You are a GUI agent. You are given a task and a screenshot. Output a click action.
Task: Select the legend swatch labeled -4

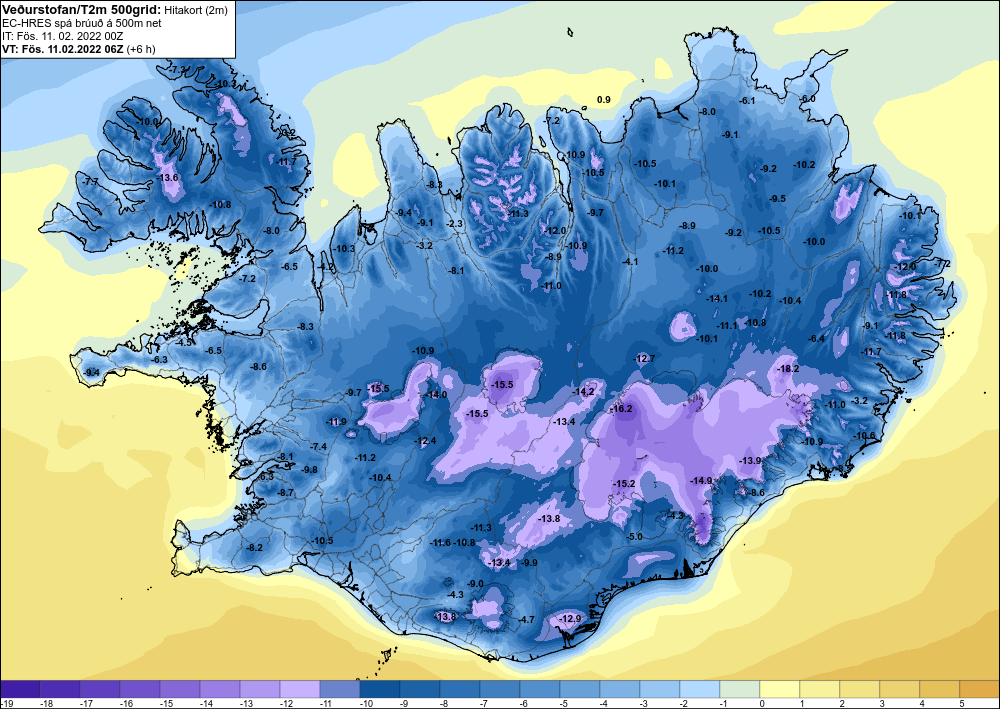pyautogui.click(x=620, y=689)
